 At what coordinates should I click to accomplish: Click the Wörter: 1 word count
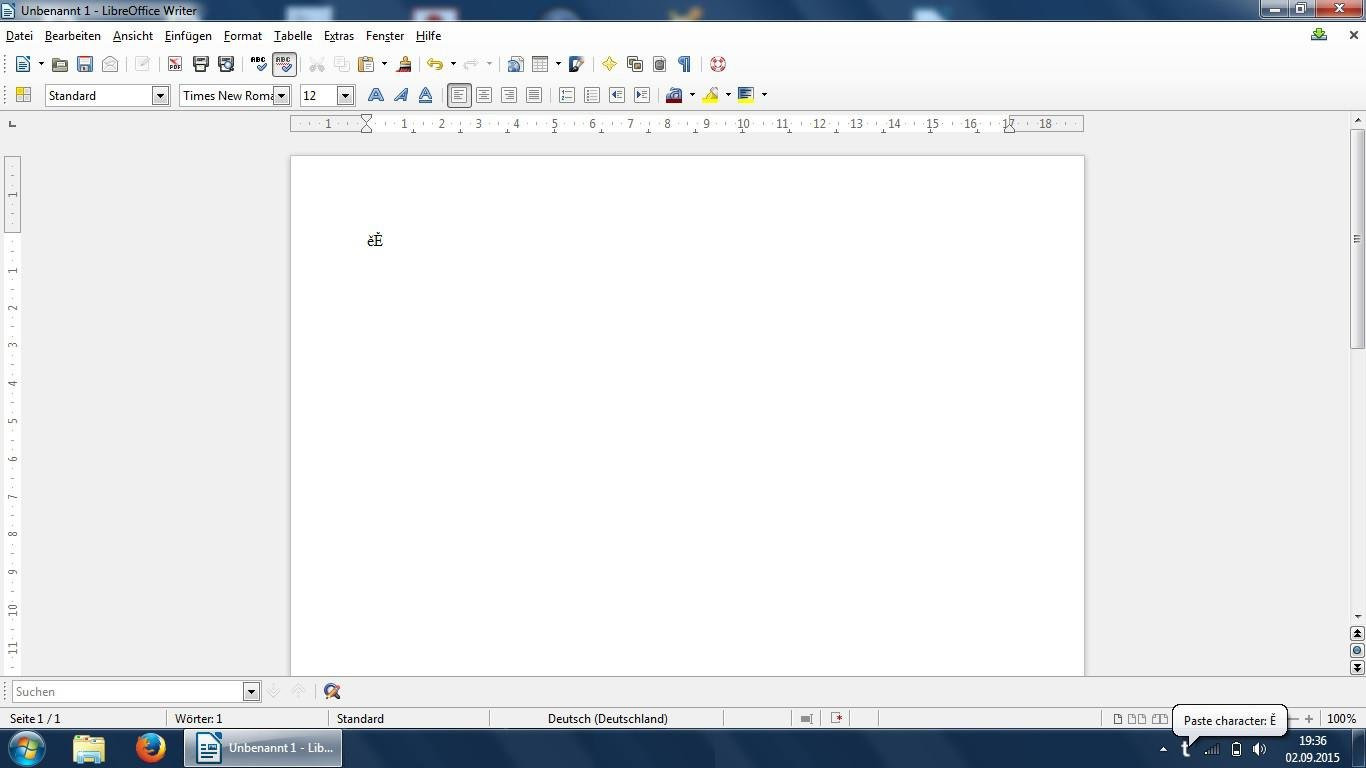click(198, 719)
